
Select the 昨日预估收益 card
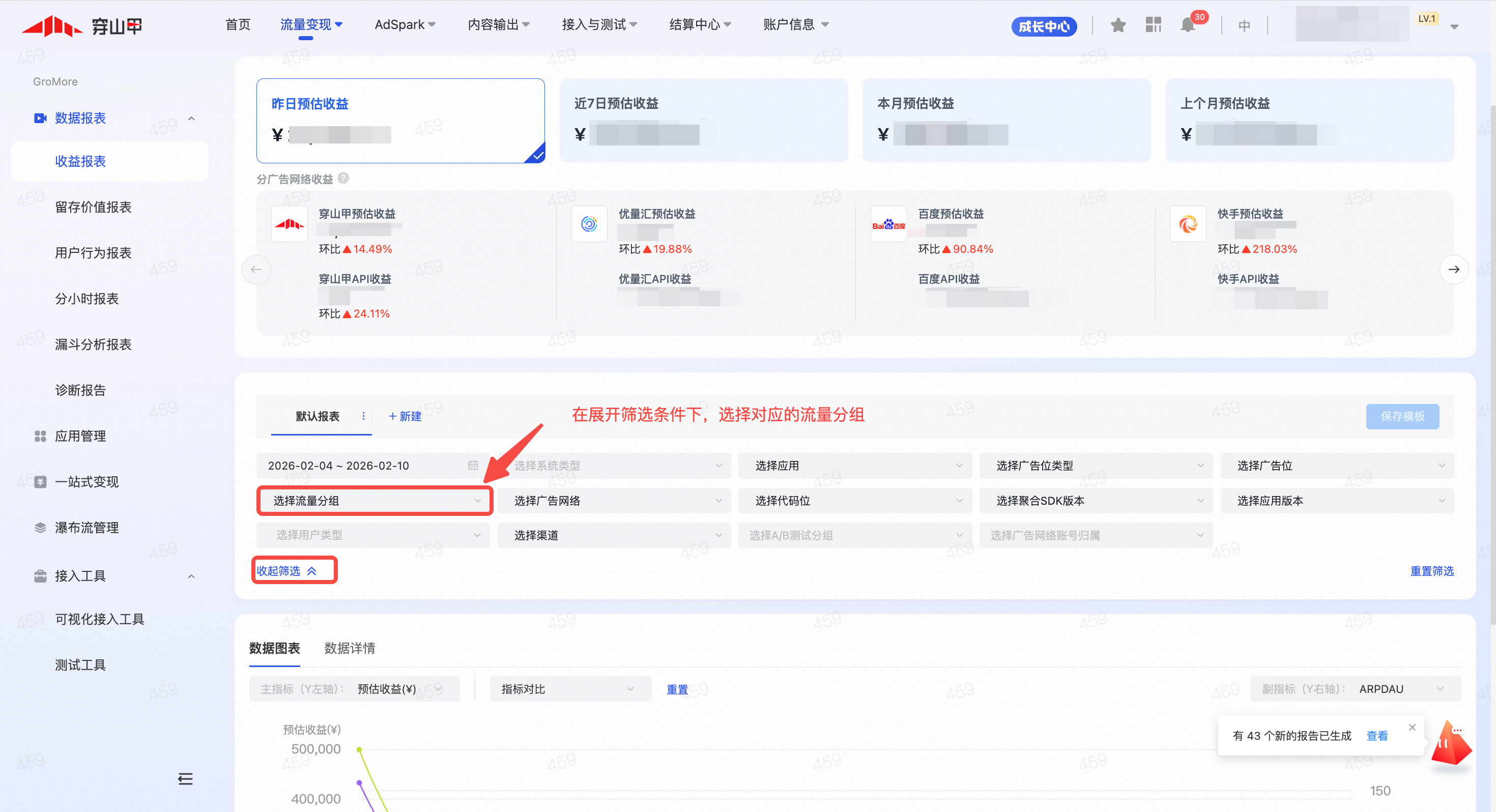pos(400,121)
